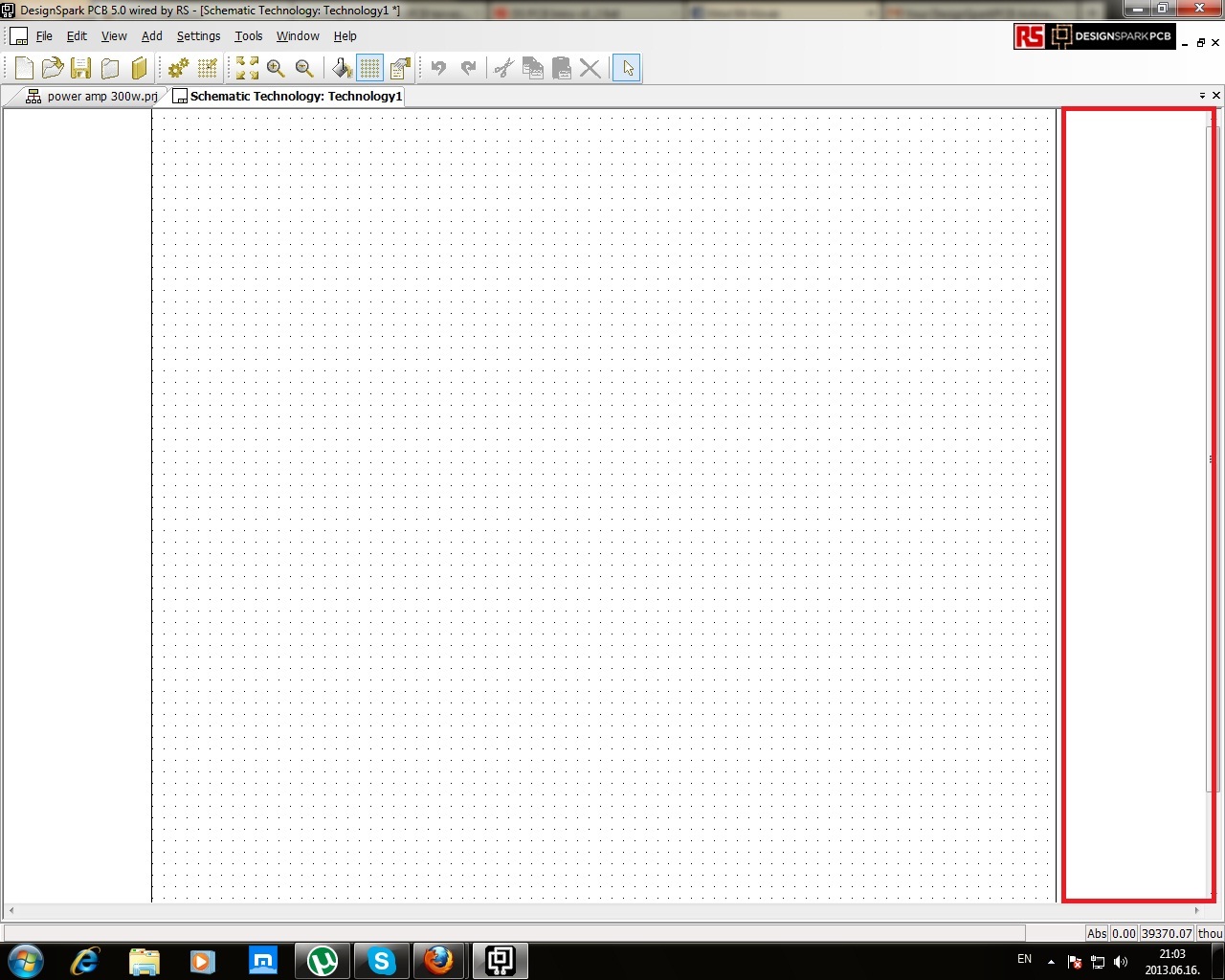Switch to Firefox in the taskbar

[439, 961]
